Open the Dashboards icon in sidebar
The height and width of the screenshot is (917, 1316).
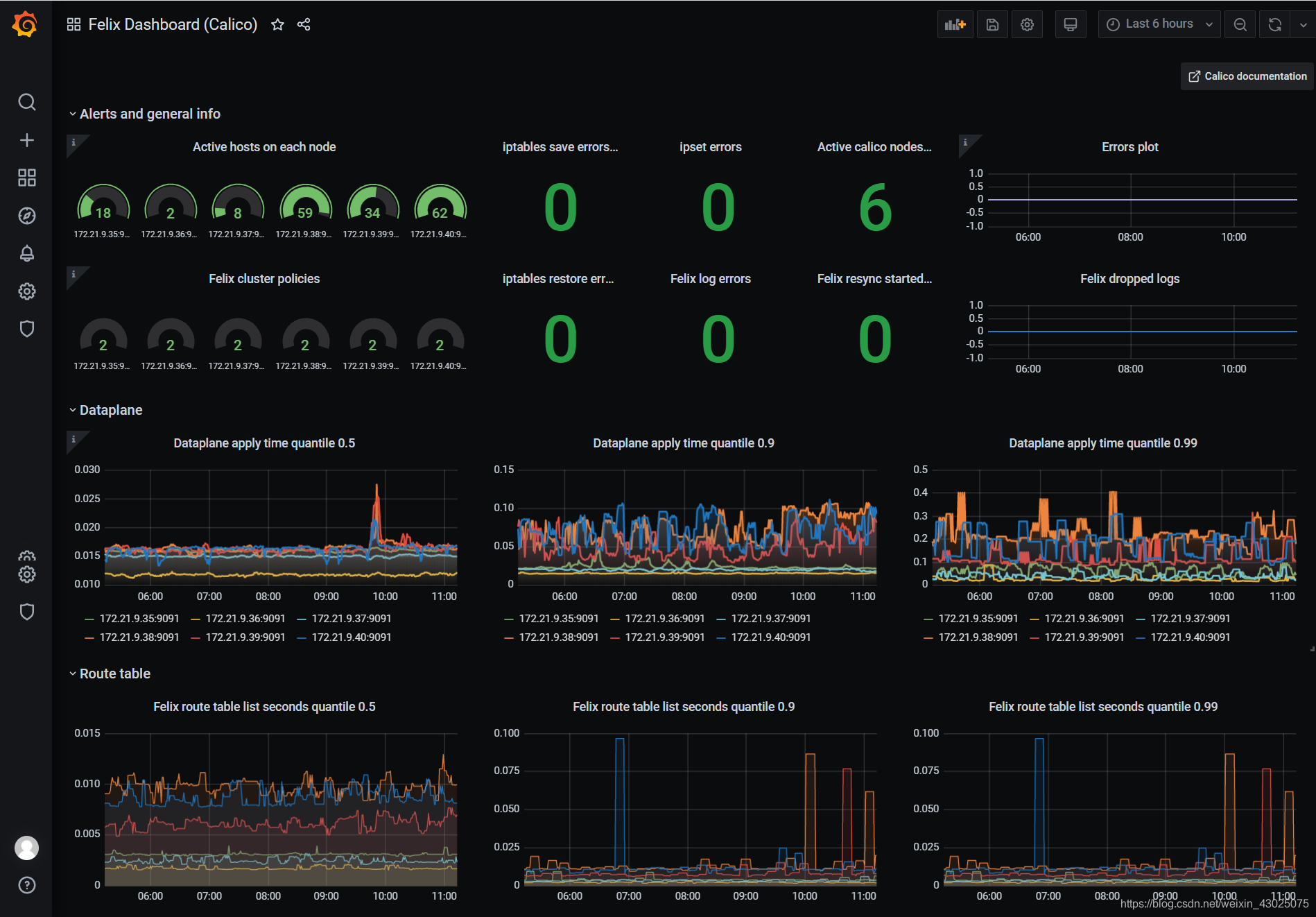coord(26,178)
